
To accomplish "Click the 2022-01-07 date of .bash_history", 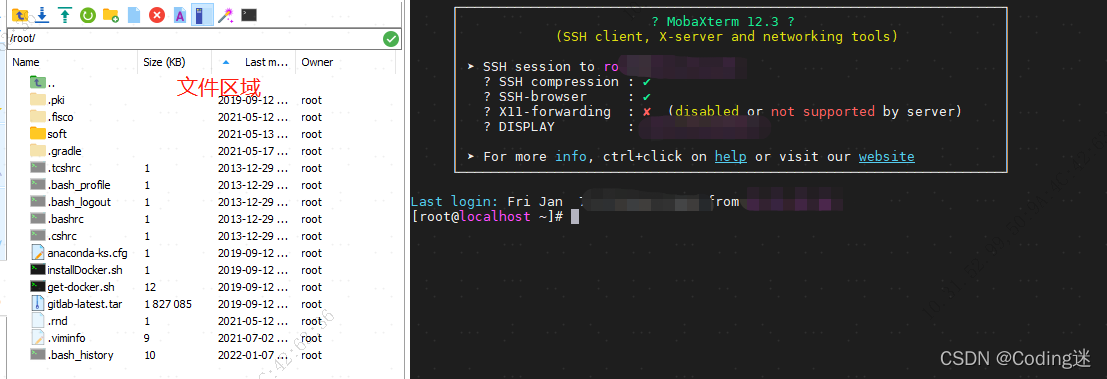I will 253,355.
